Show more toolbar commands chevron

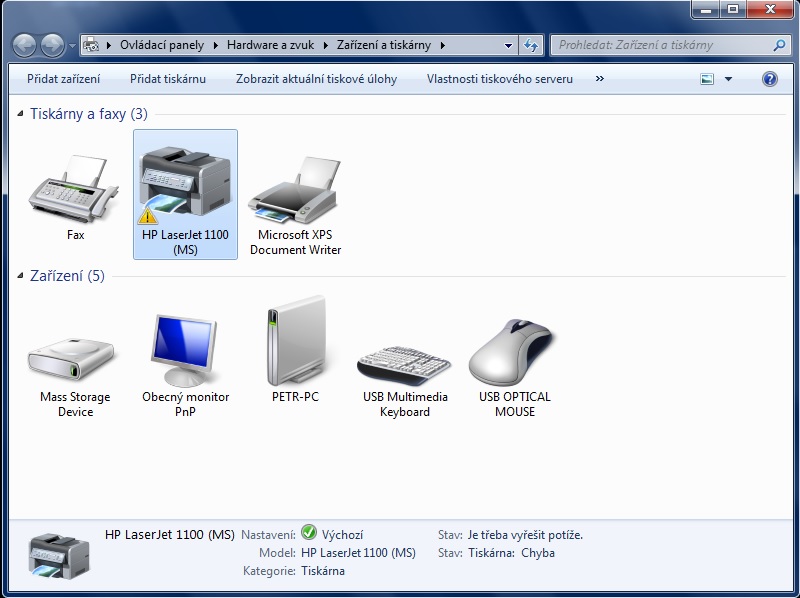pos(600,79)
